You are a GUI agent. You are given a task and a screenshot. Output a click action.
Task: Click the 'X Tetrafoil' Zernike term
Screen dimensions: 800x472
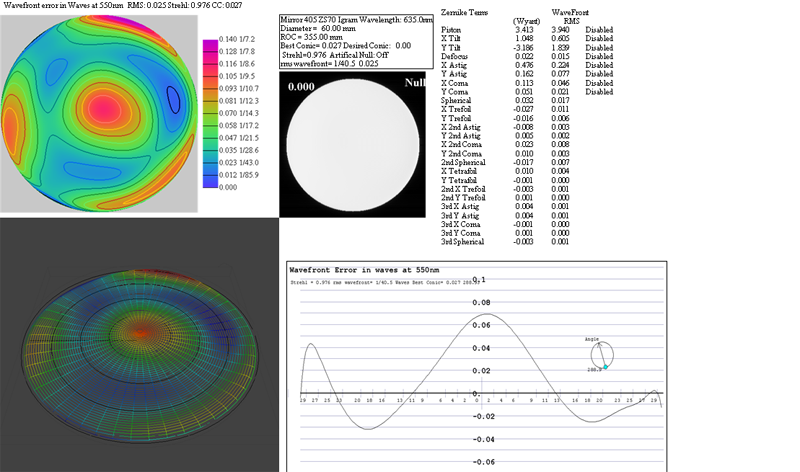459,171
